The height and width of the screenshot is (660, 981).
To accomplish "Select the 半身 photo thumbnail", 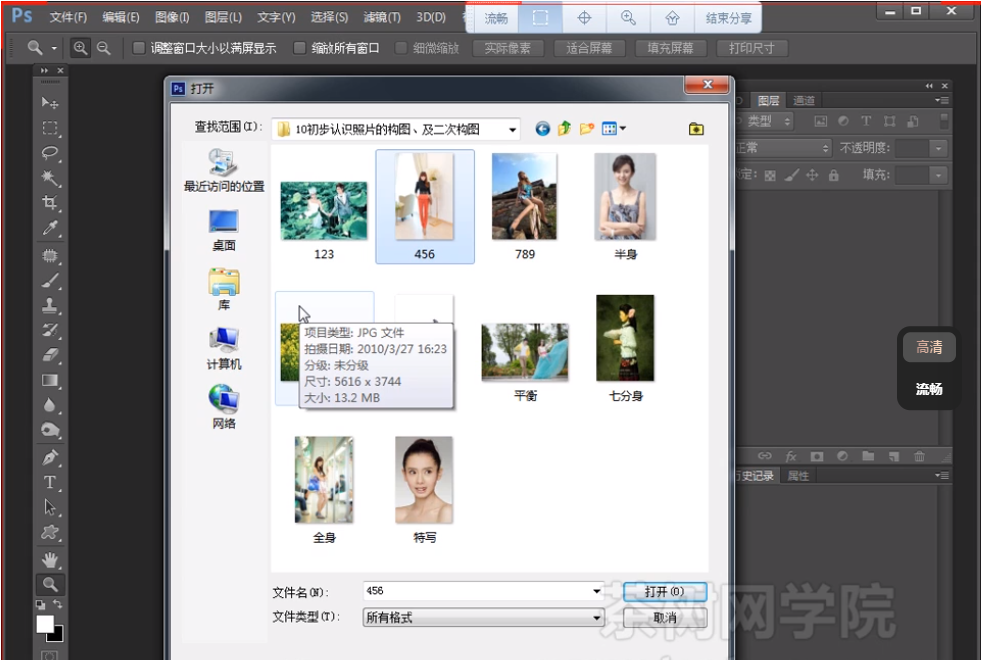I will click(x=625, y=197).
